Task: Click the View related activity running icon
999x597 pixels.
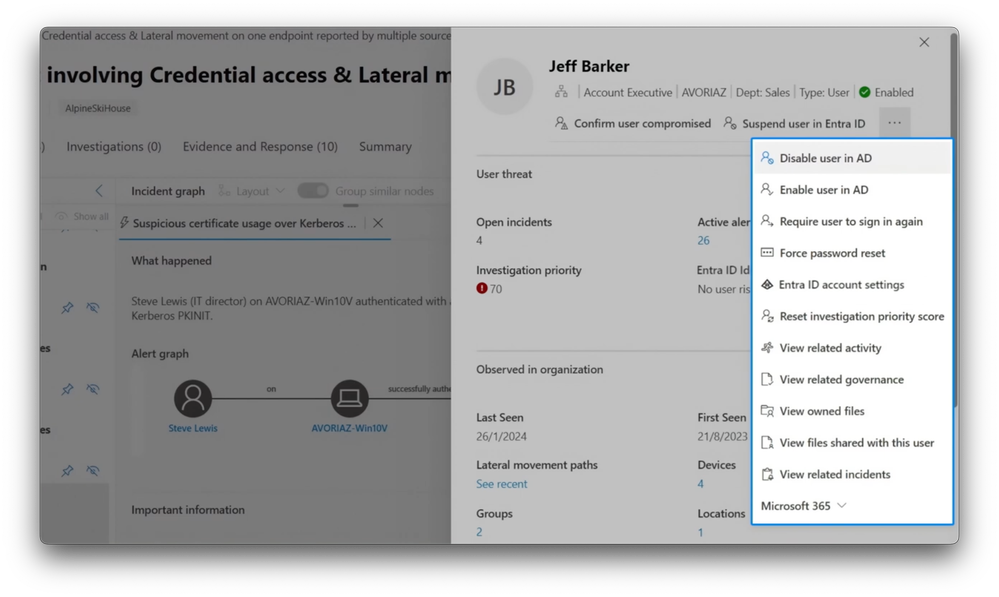Action: coord(767,348)
